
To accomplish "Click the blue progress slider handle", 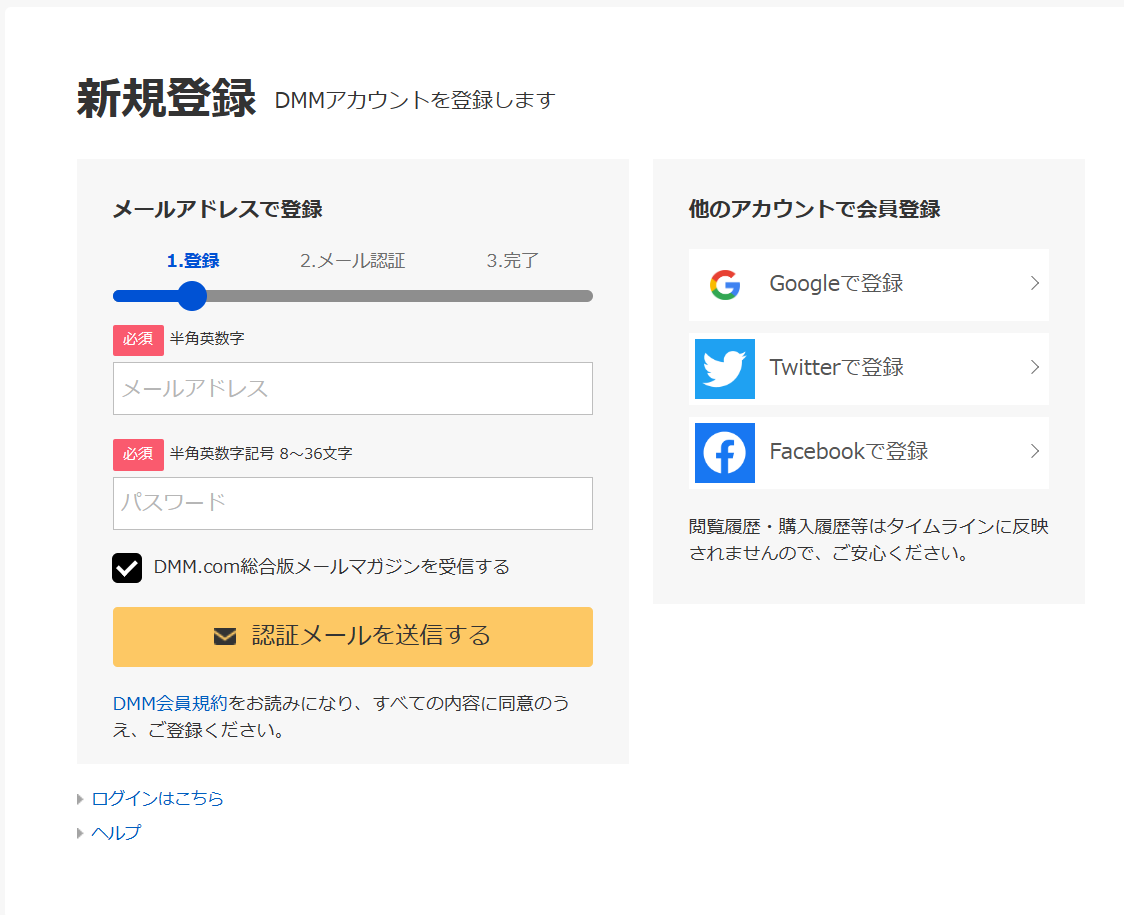I will click(x=190, y=296).
